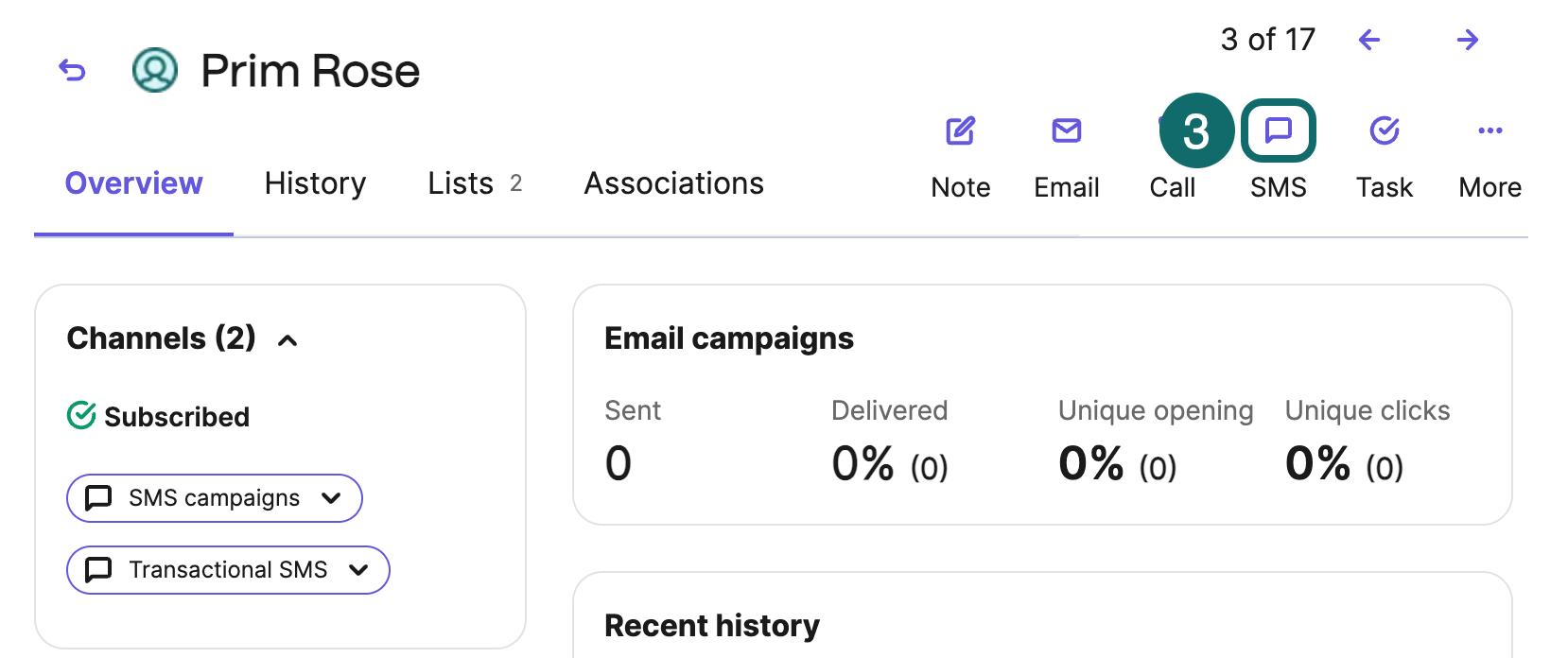This screenshot has width=1568, height=658.
Task: Expand the SMS campaigns dropdown
Action: [x=330, y=498]
